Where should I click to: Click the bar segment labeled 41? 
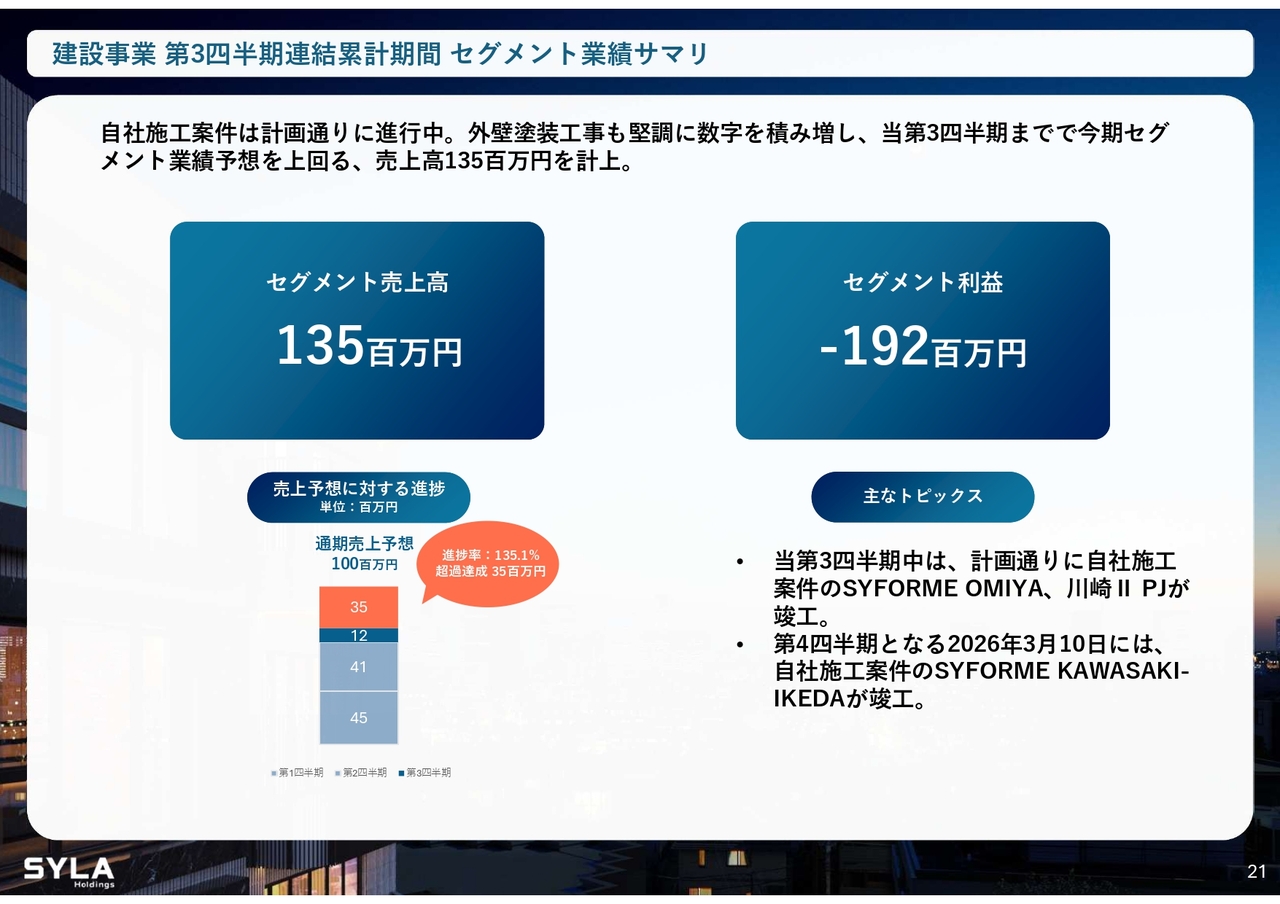click(358, 666)
